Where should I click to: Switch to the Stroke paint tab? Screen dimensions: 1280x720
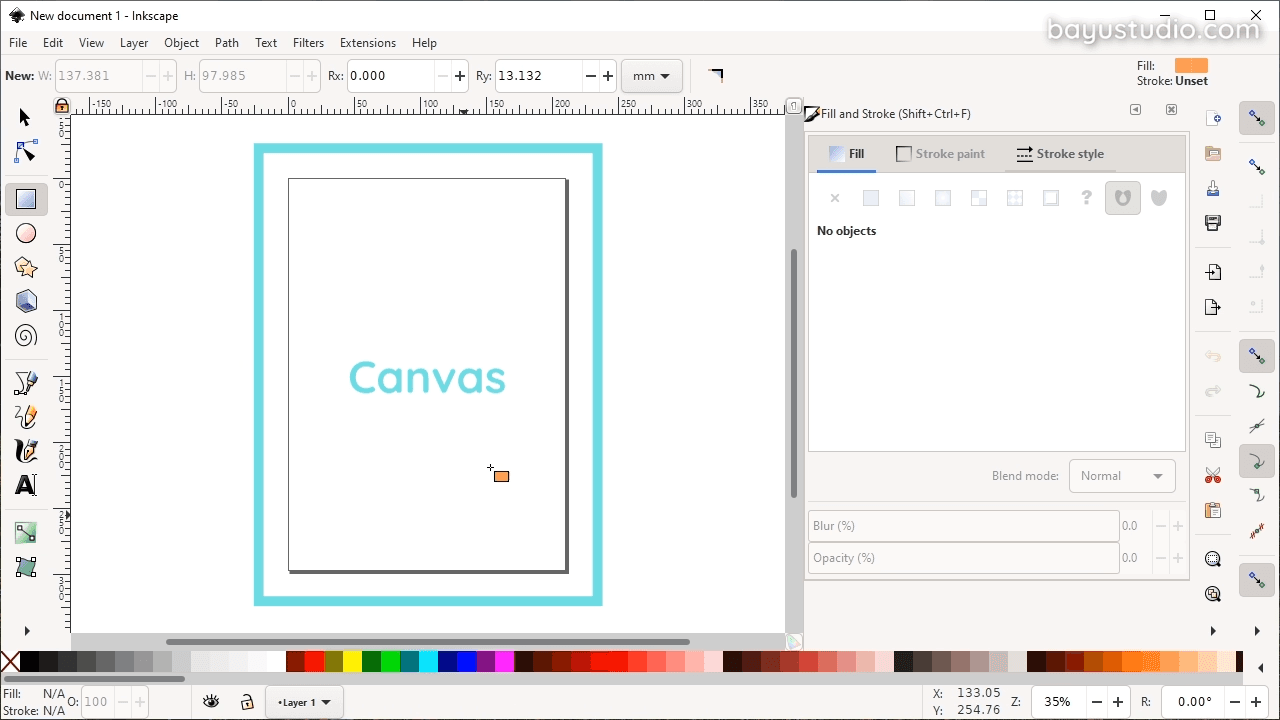click(x=941, y=154)
